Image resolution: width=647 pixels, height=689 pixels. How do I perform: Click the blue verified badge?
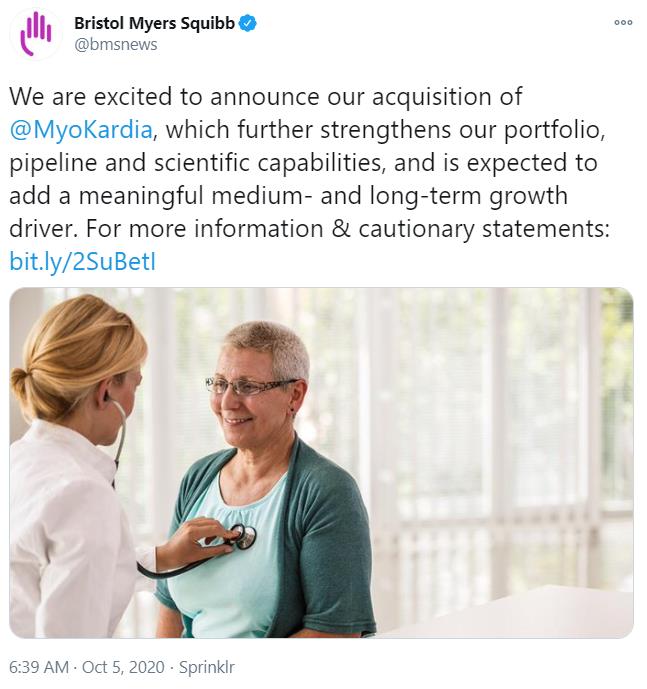click(x=248, y=23)
